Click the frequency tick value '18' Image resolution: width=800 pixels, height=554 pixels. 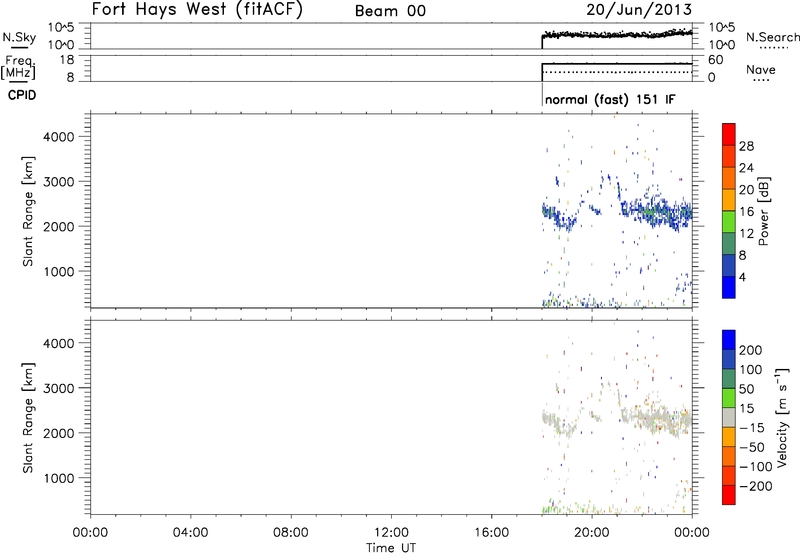pyautogui.click(x=67, y=60)
